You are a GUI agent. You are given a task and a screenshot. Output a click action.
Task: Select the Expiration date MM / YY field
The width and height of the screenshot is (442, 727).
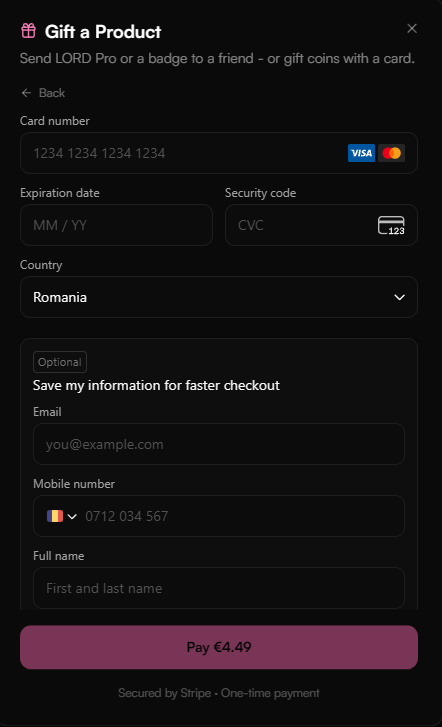point(116,225)
